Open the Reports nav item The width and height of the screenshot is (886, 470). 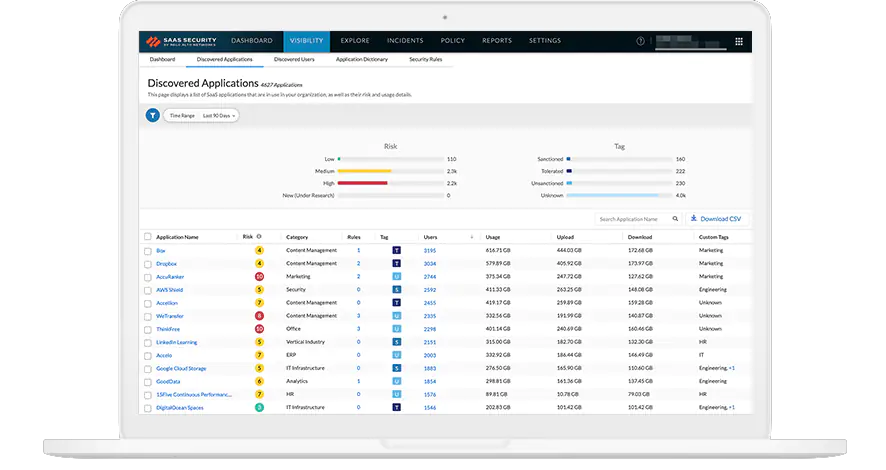click(x=497, y=41)
